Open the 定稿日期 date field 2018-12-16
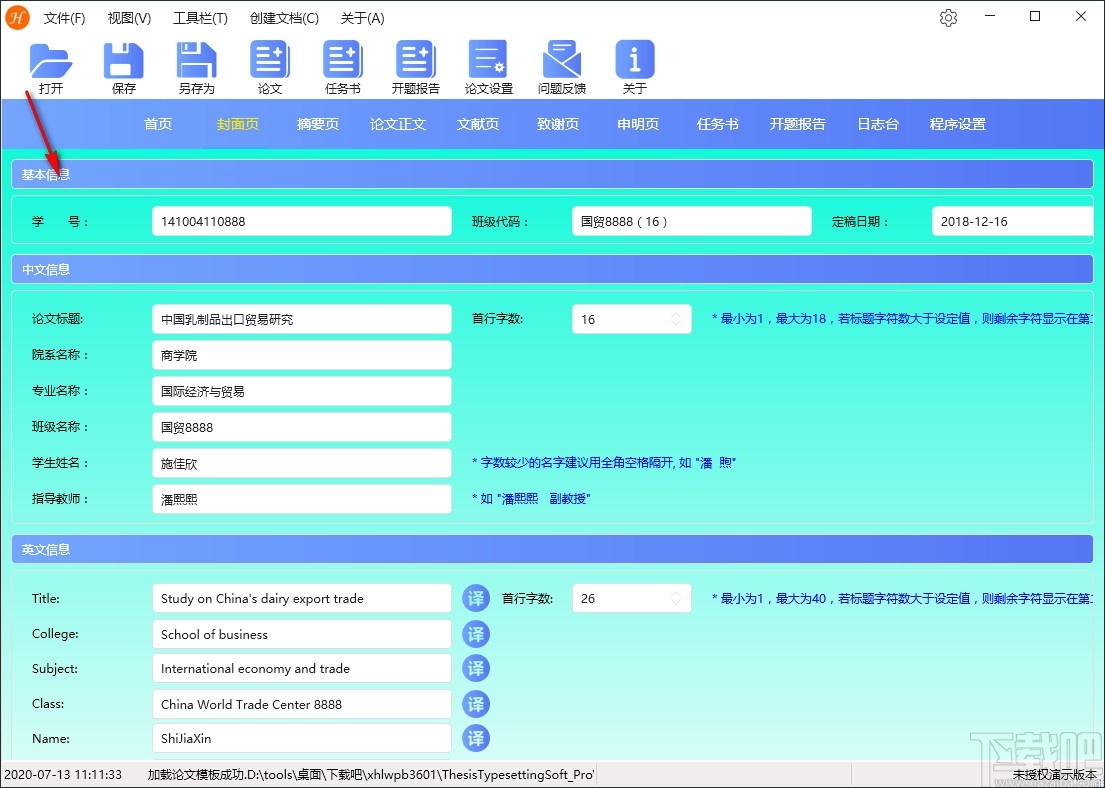Screen dimensions: 1105x788 pos(1012,221)
